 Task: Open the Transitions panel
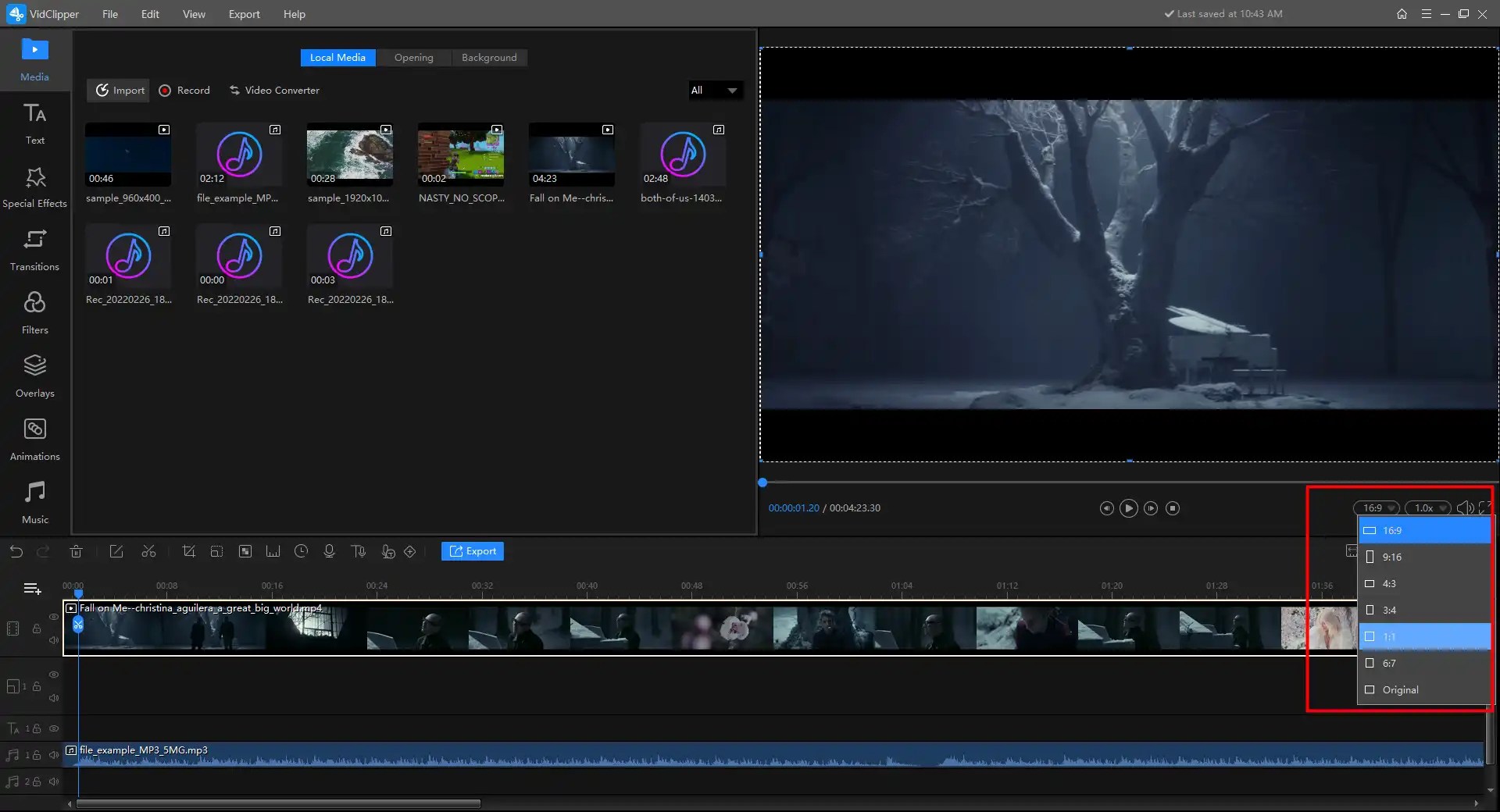pos(34,250)
